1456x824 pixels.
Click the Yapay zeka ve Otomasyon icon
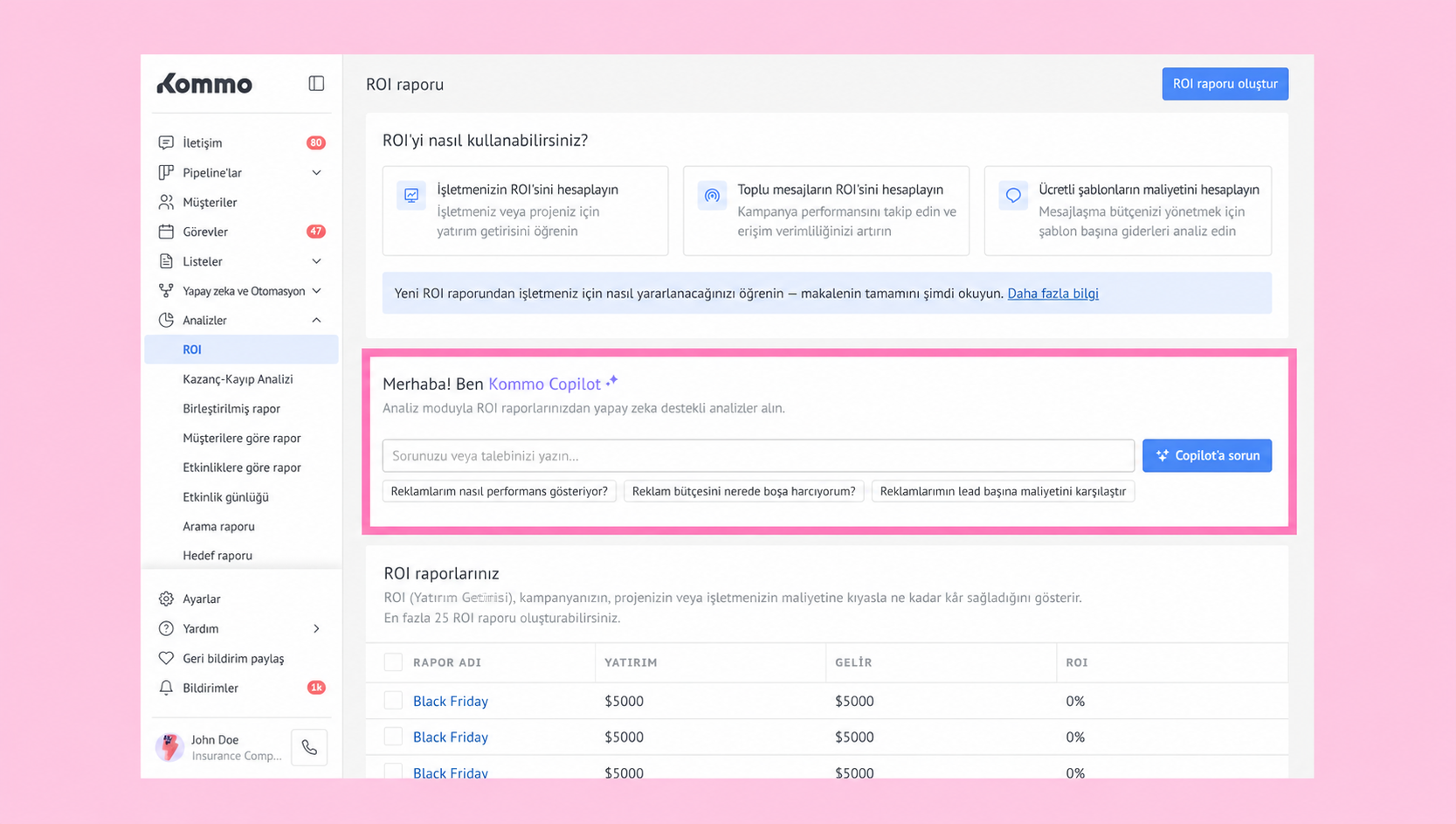(166, 291)
